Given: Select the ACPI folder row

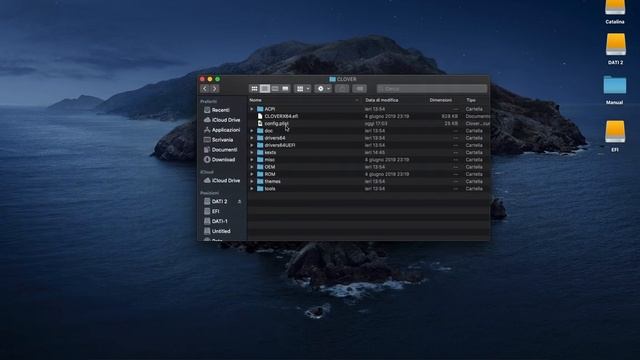Looking at the screenshot, I should point(369,109).
